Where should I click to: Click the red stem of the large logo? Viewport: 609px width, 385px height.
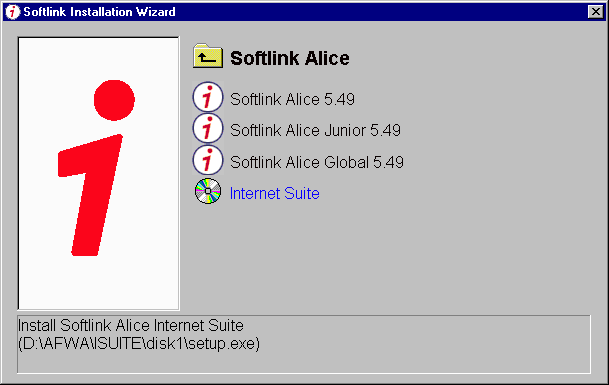91,195
